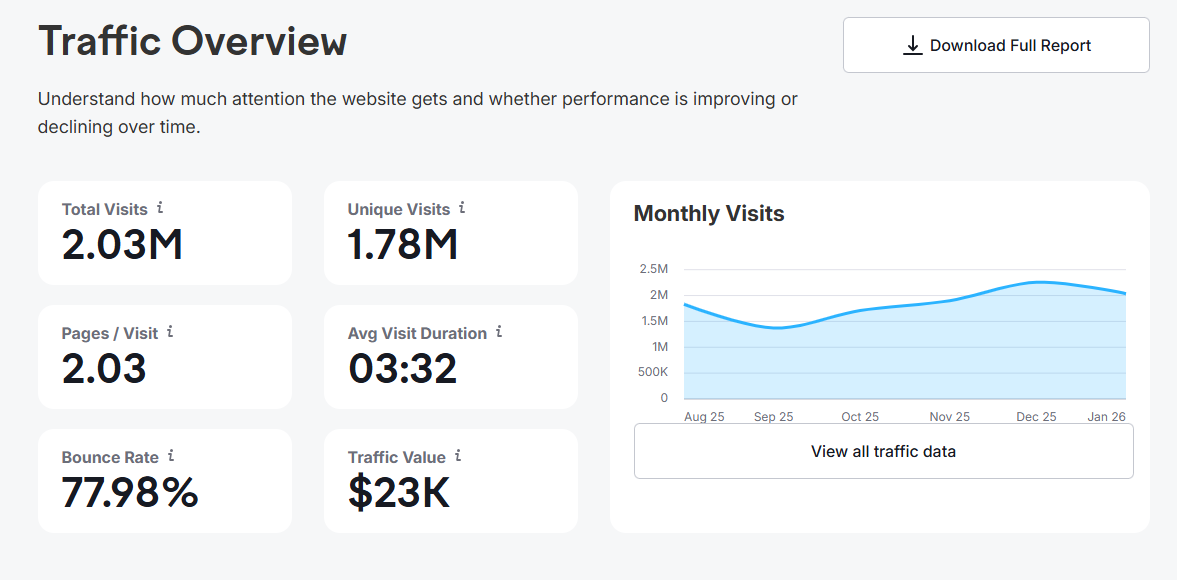The height and width of the screenshot is (580, 1177).
Task: Click the info icon beside Traffic Value
Action: 458,455
